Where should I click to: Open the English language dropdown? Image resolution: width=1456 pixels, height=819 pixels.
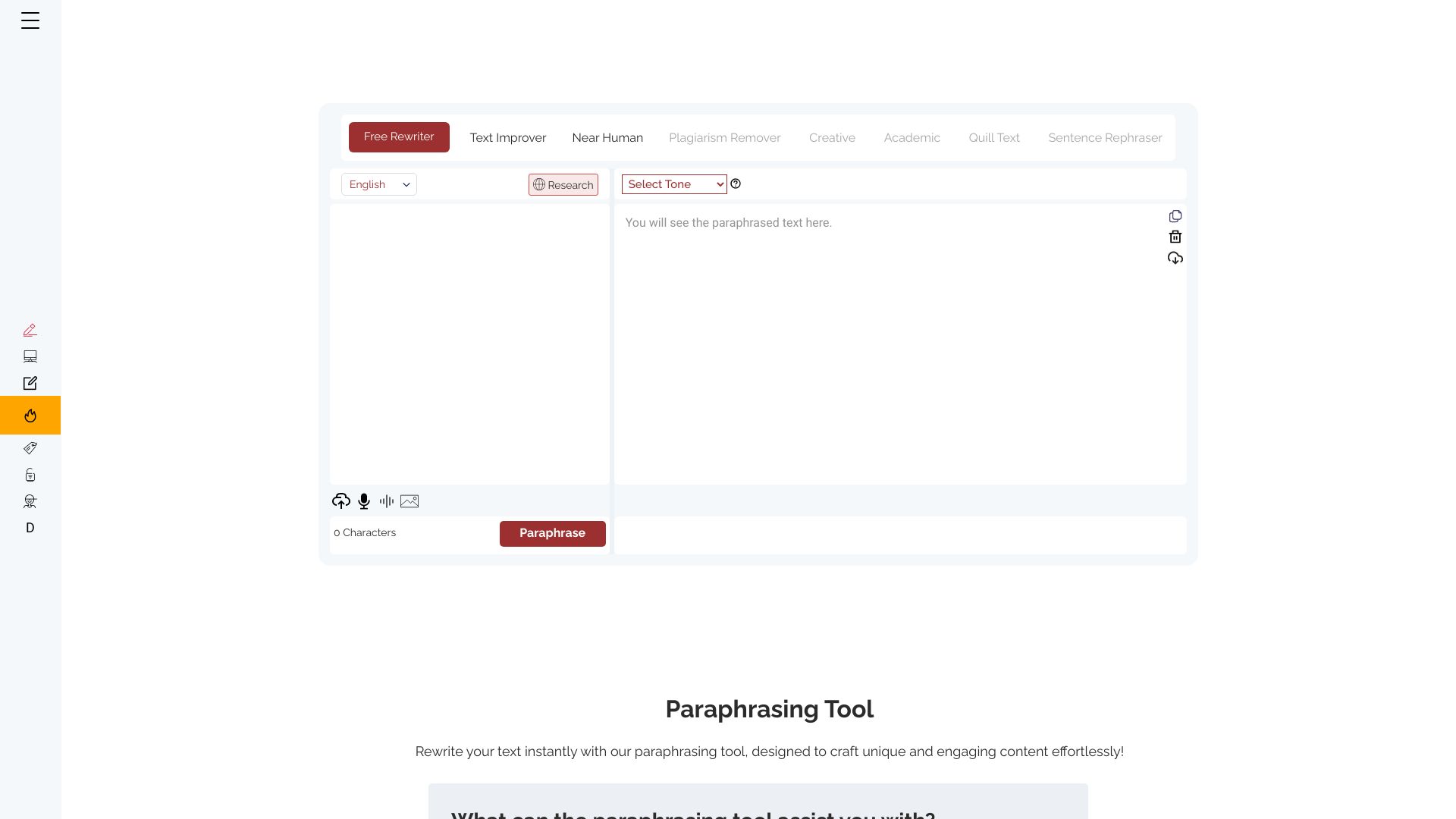click(x=379, y=183)
